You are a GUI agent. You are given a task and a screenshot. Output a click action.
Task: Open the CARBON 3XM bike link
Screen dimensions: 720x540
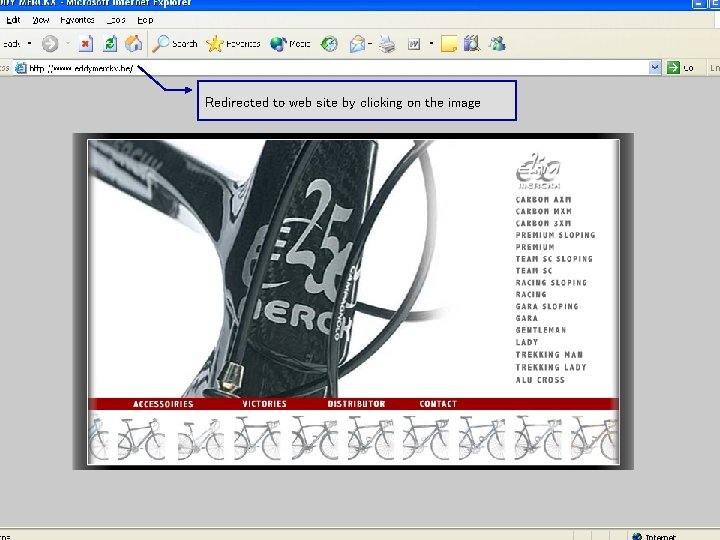coord(543,224)
